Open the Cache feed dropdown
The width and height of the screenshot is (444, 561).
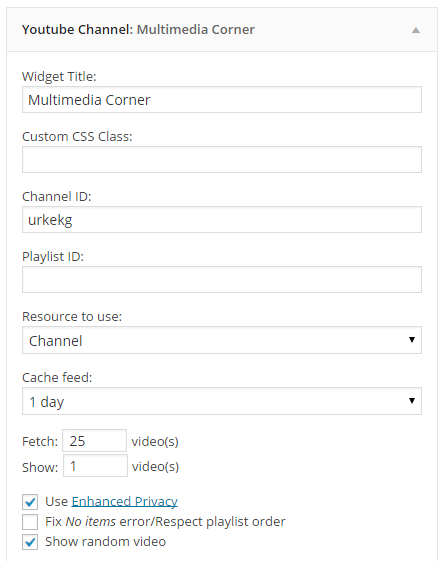coord(222,401)
